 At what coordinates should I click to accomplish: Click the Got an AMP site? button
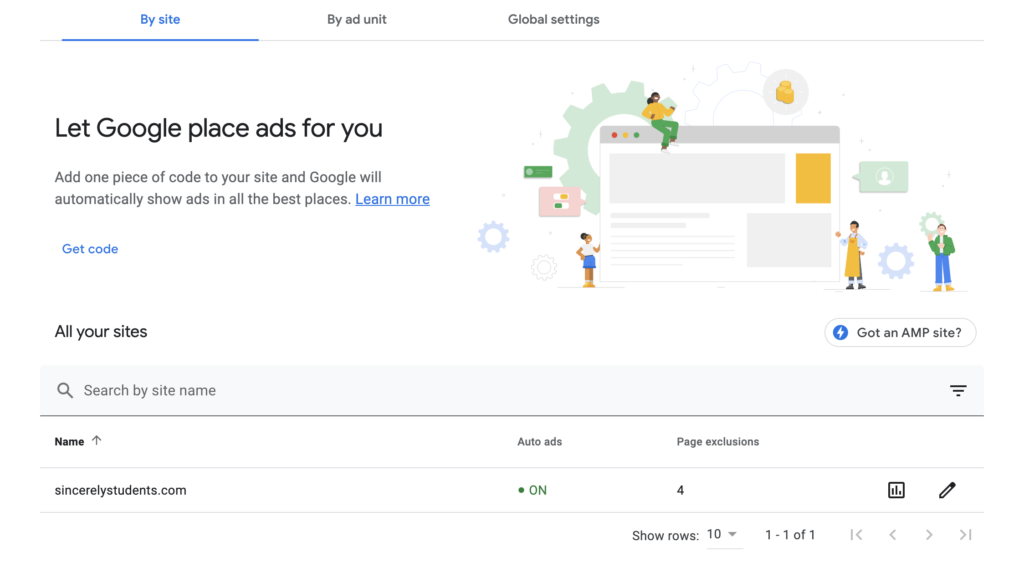899,332
